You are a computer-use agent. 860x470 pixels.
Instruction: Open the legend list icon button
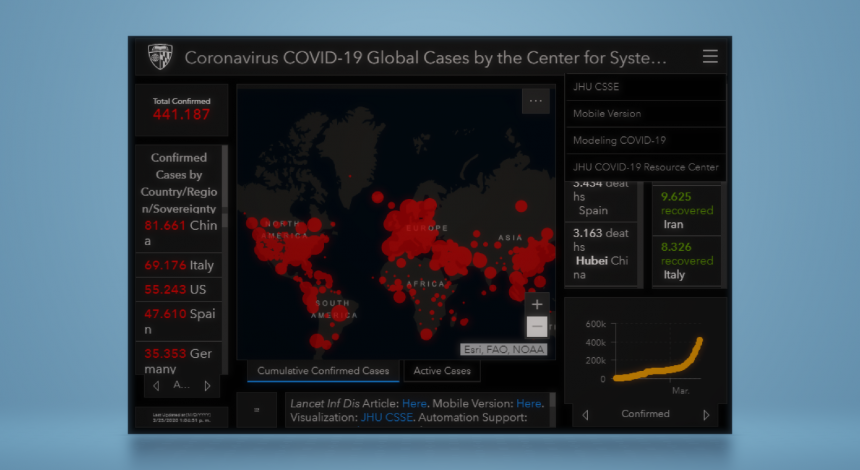click(x=257, y=410)
